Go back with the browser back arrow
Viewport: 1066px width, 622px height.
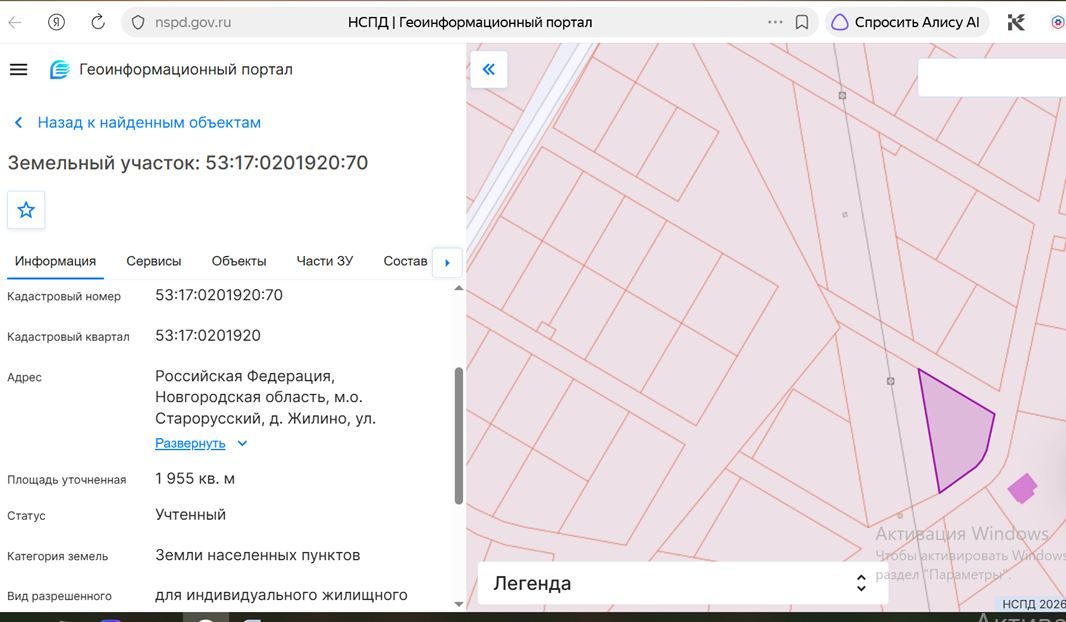click(x=15, y=22)
